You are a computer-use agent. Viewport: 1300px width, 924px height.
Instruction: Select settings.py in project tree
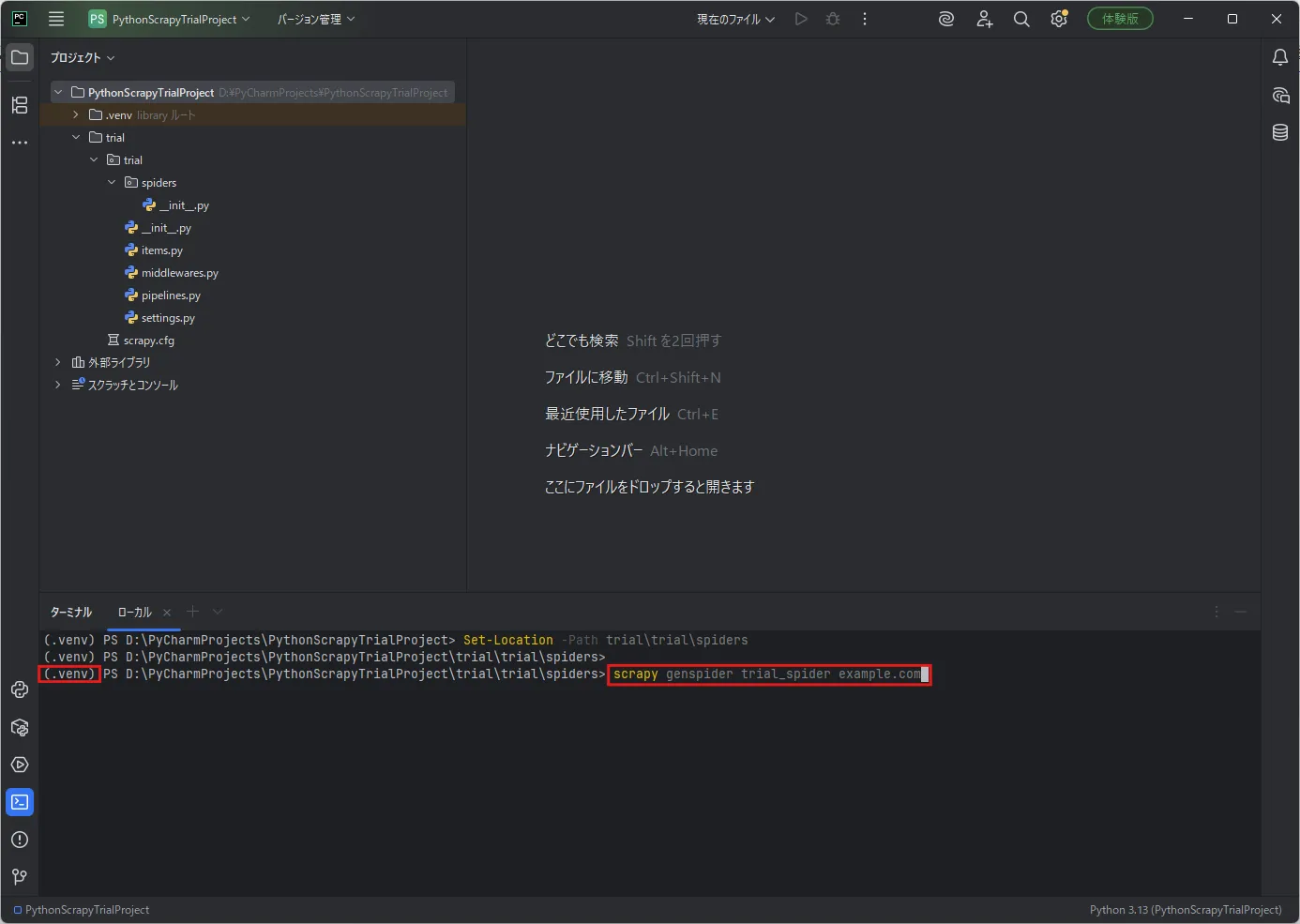[x=168, y=318]
